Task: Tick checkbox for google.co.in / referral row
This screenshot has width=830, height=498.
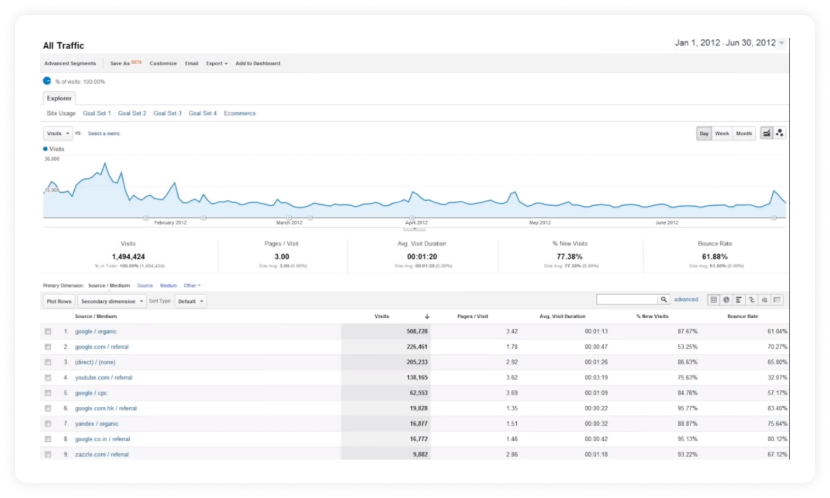Action: 48,439
